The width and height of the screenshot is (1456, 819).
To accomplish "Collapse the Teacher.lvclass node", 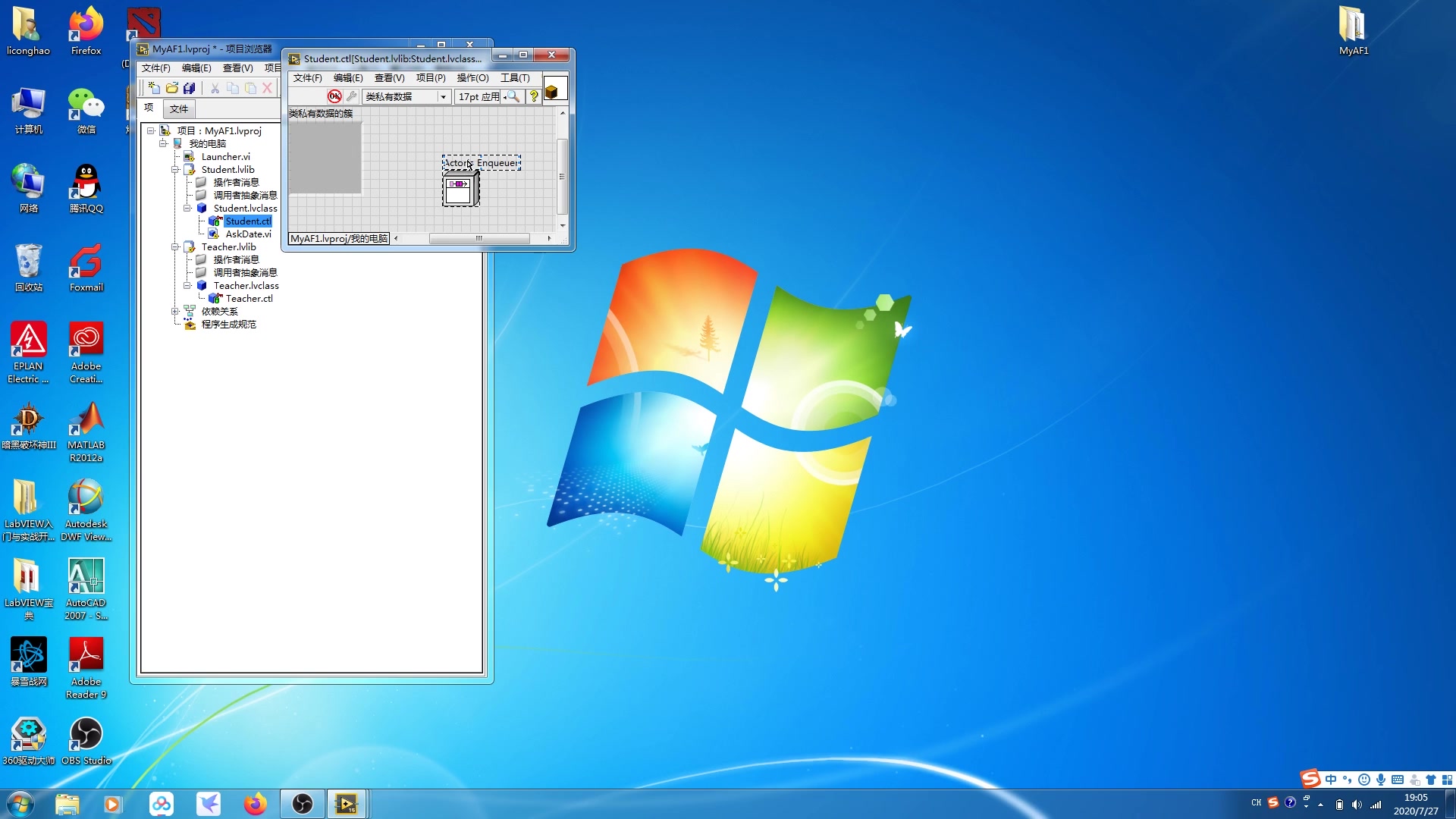I will pyautogui.click(x=187, y=285).
